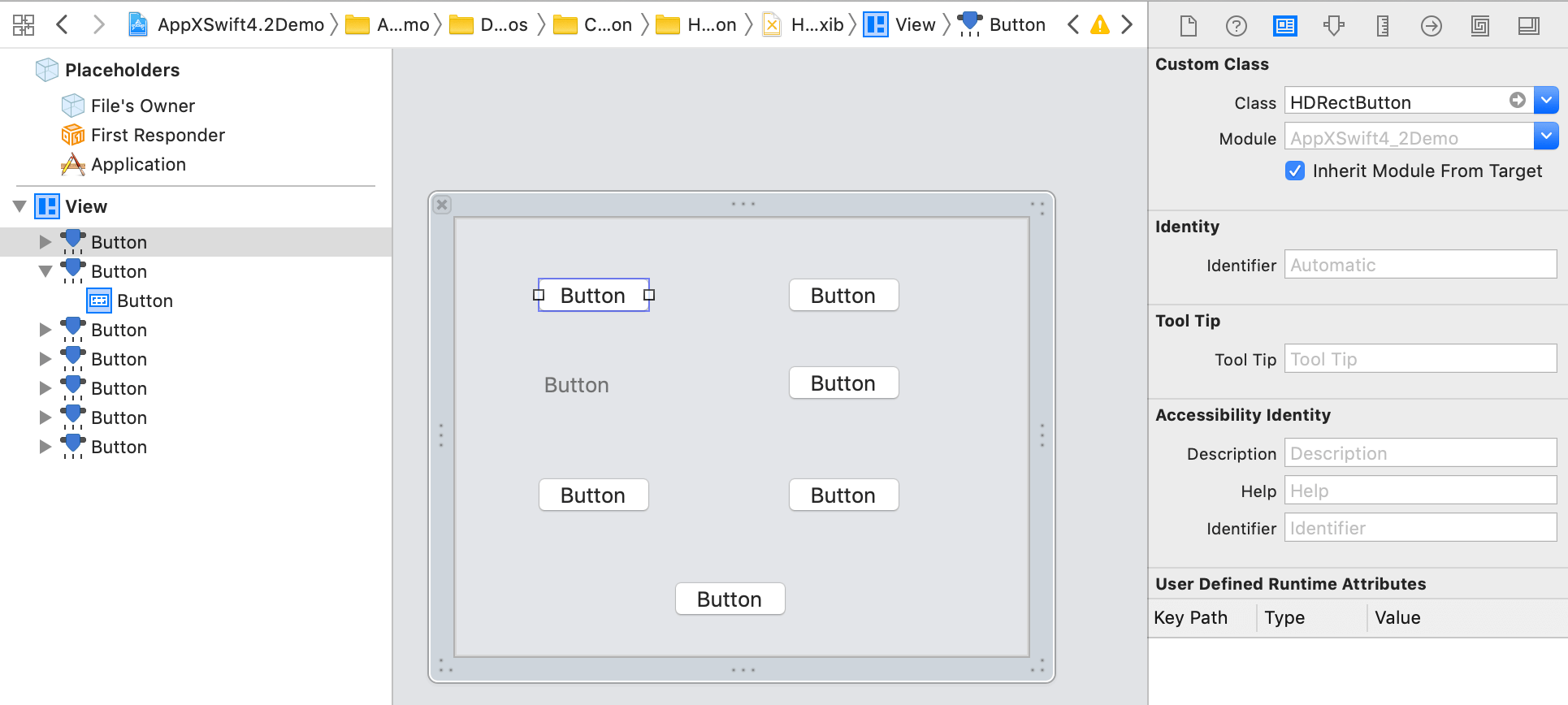Select File's Owner placeholder
1568x705 pixels.
142,106
